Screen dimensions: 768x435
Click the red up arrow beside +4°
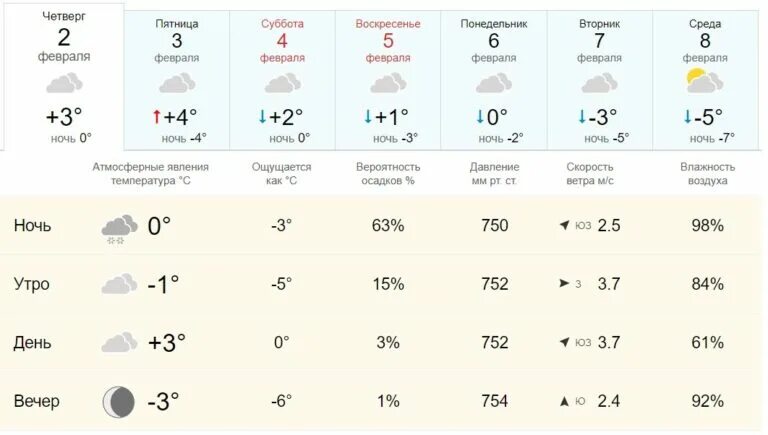pyautogui.click(x=156, y=117)
